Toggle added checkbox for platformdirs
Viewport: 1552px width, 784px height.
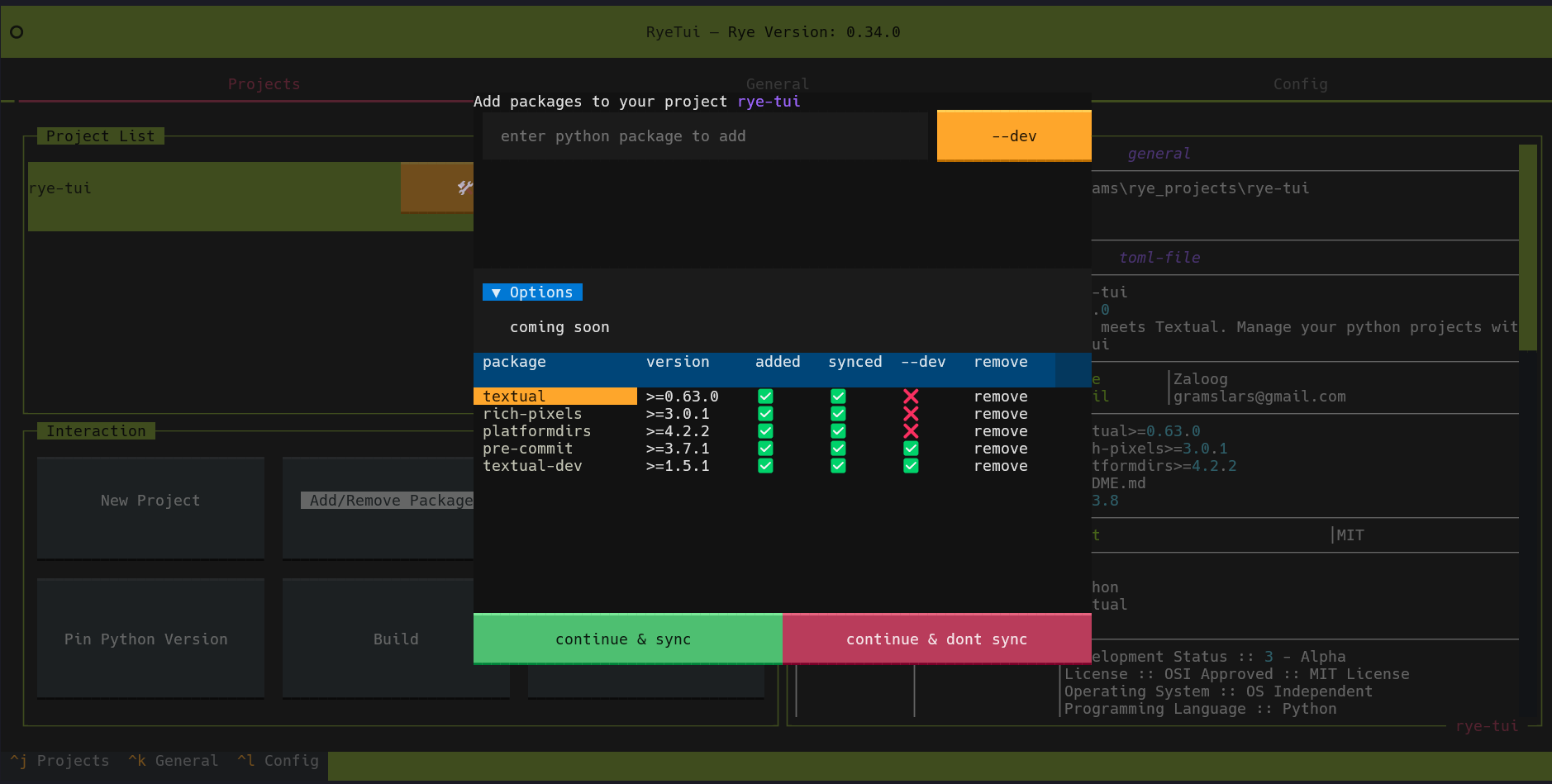(765, 431)
